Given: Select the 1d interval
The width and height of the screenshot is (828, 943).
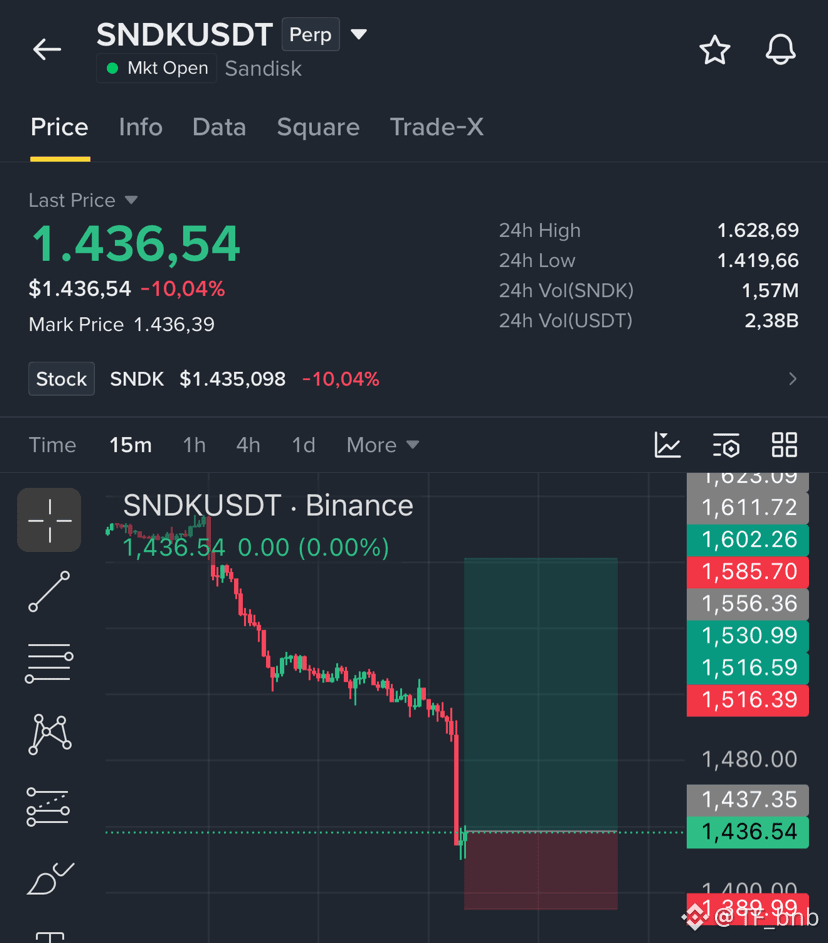Looking at the screenshot, I should 303,445.
